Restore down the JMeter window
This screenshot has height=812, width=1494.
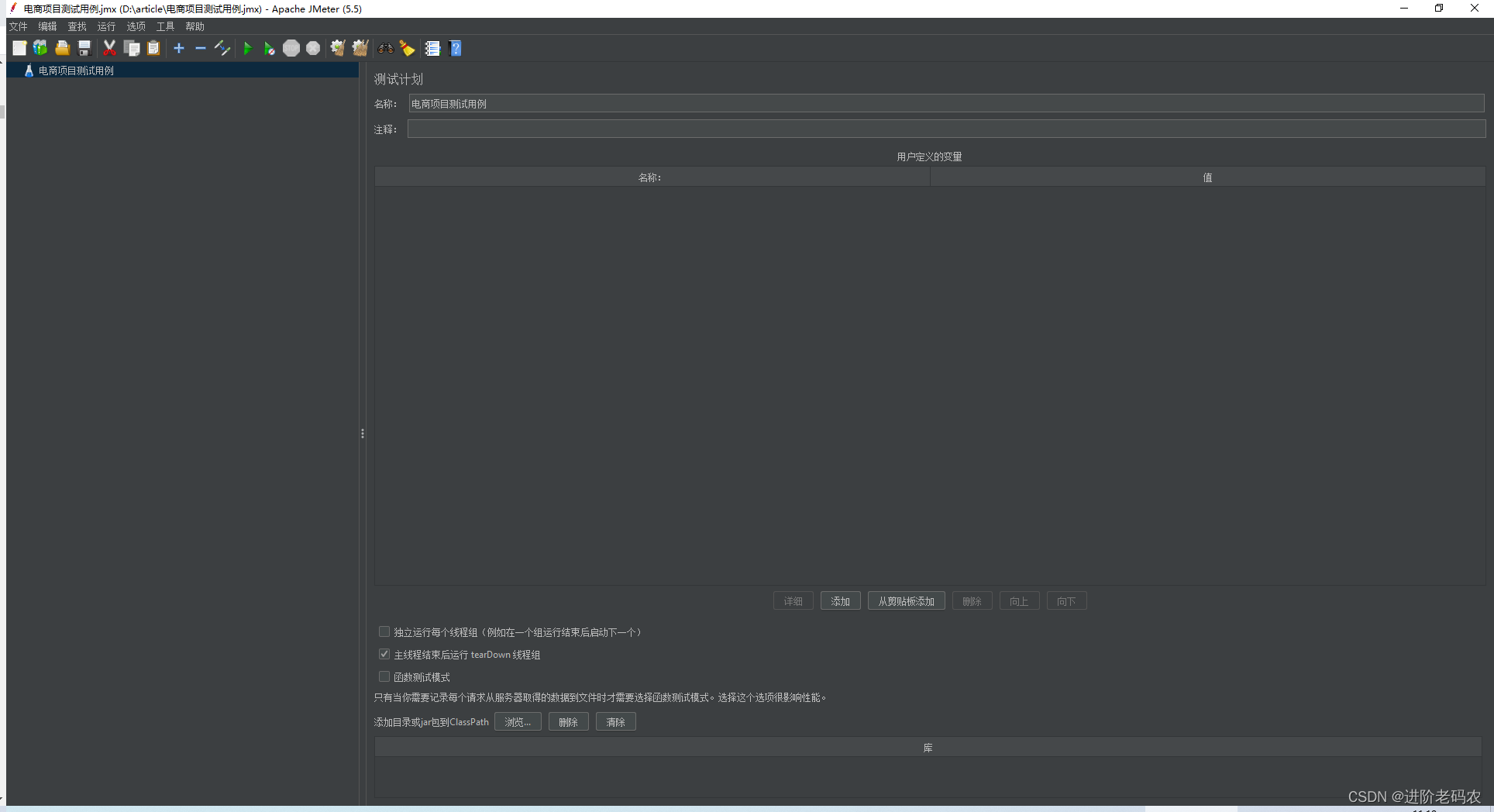pos(1439,9)
